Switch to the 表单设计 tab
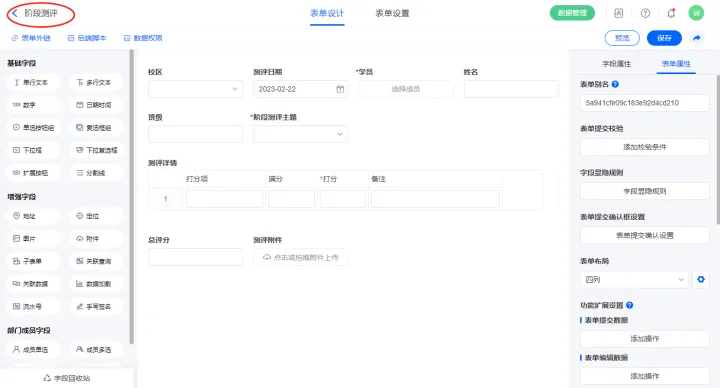 (327, 13)
